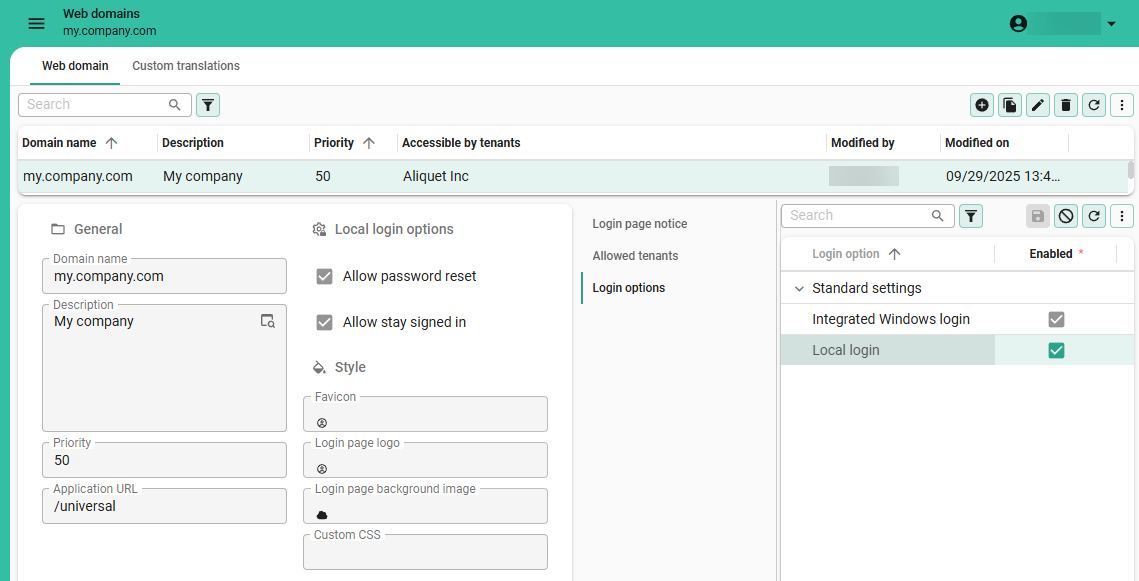Click the add new web domain icon

(982, 105)
